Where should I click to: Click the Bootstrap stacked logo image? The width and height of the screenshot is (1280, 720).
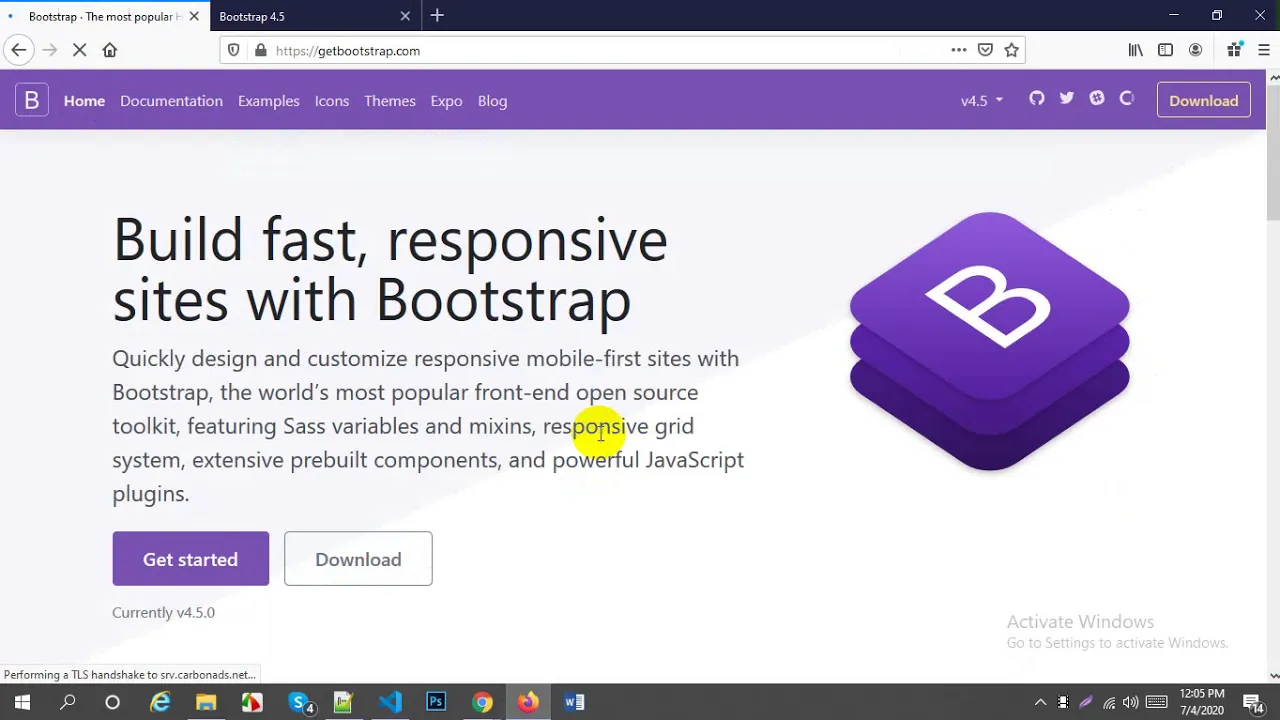pos(990,340)
